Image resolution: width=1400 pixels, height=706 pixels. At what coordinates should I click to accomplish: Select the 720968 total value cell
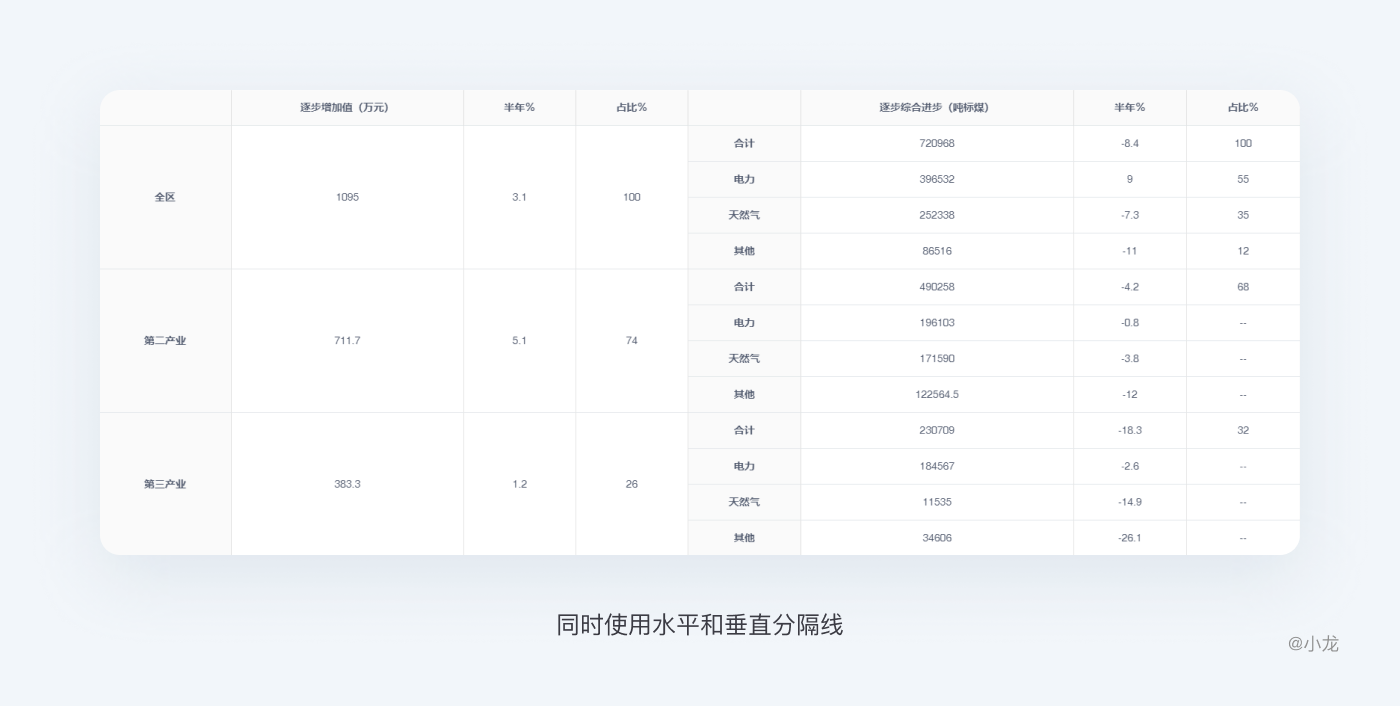click(x=937, y=143)
